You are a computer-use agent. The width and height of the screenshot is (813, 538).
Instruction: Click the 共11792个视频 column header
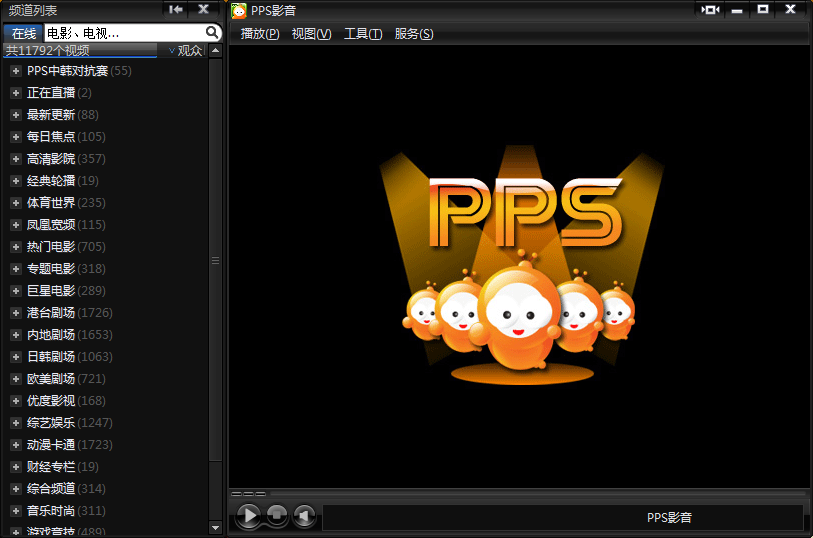coord(80,50)
